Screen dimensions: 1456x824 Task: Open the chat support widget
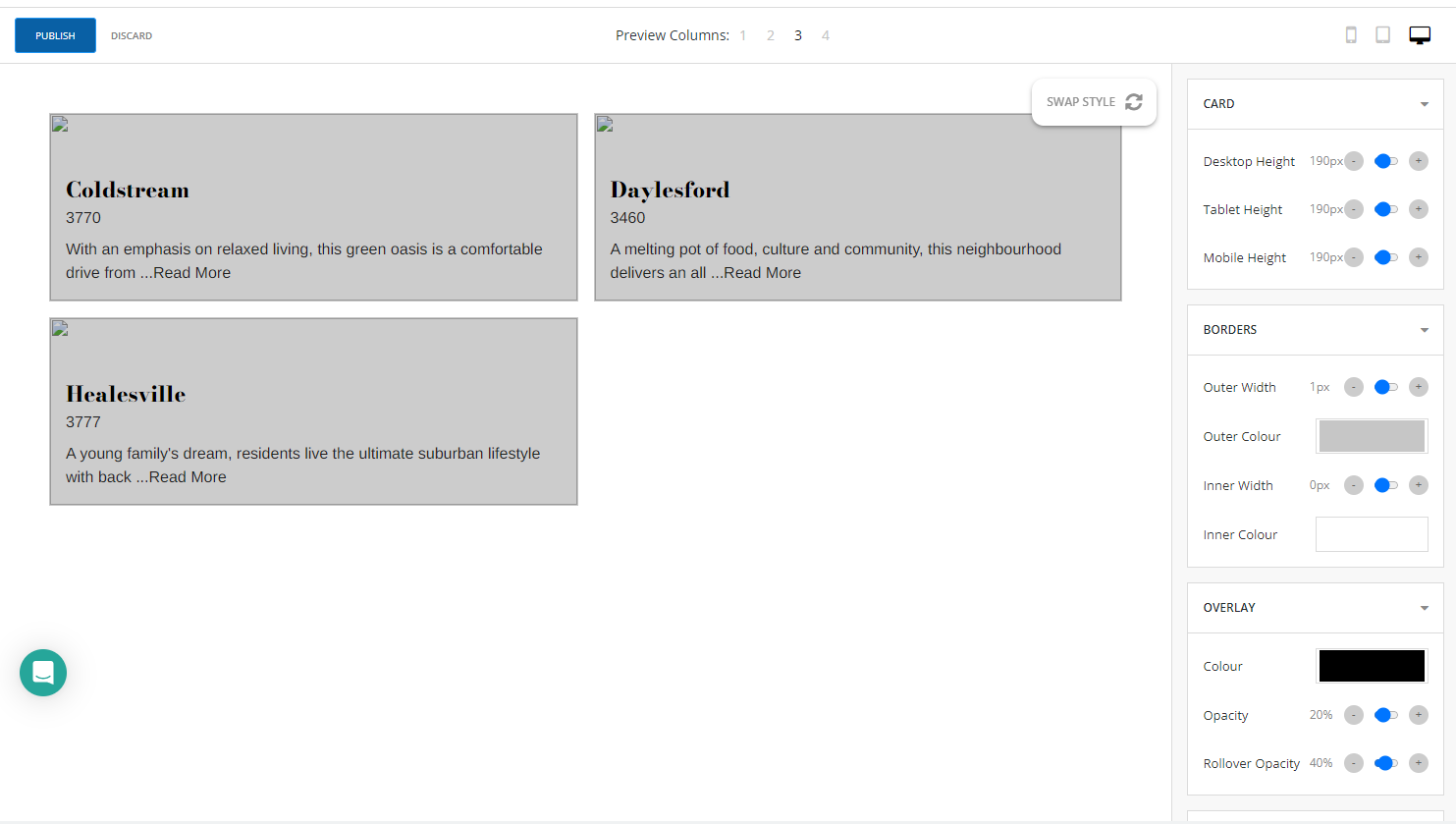[43, 673]
